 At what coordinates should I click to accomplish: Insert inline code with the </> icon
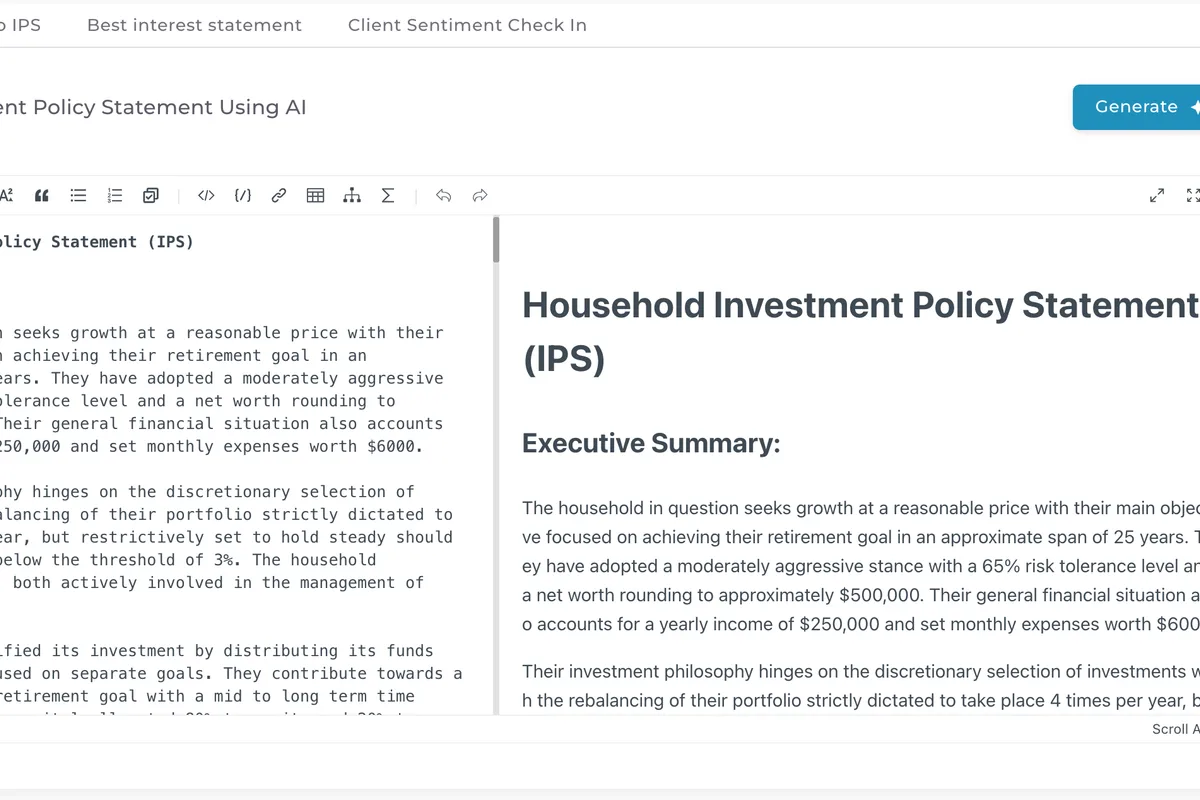[x=206, y=196]
